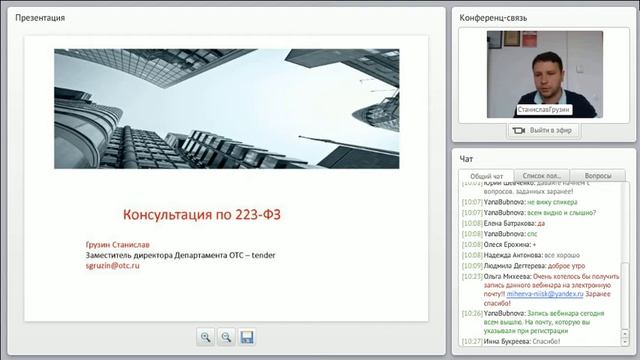Click YanaBubnova's 'всем видно и слышно?' message

[x=529, y=213]
